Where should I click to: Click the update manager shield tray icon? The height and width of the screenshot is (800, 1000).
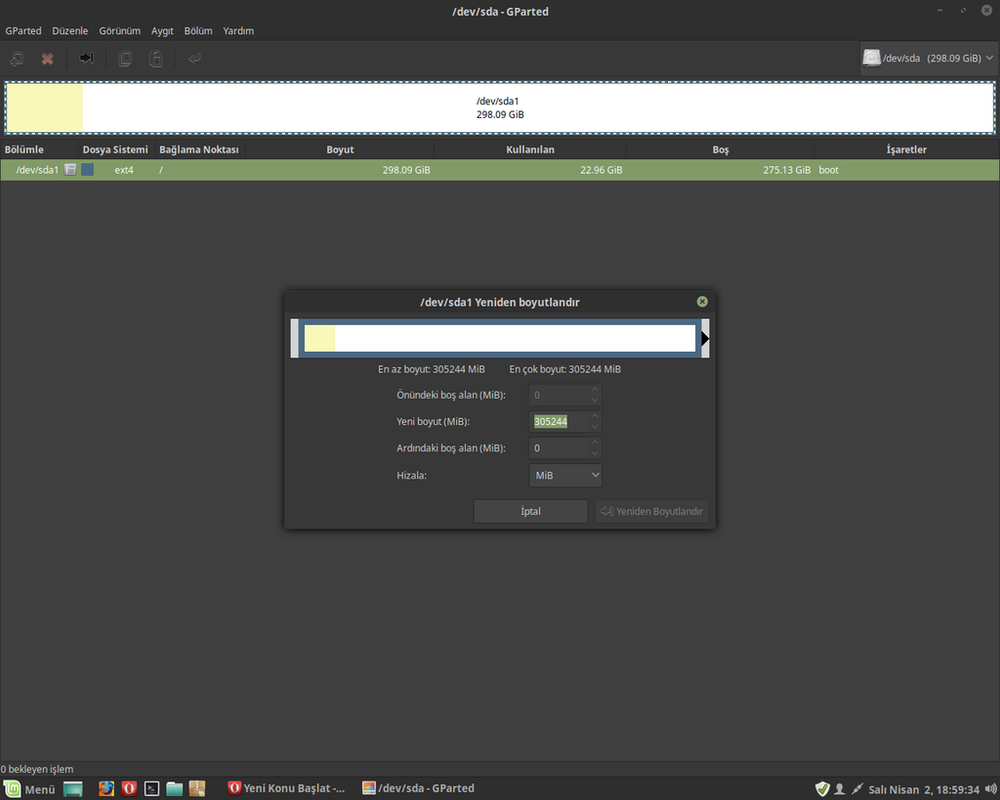(x=822, y=789)
